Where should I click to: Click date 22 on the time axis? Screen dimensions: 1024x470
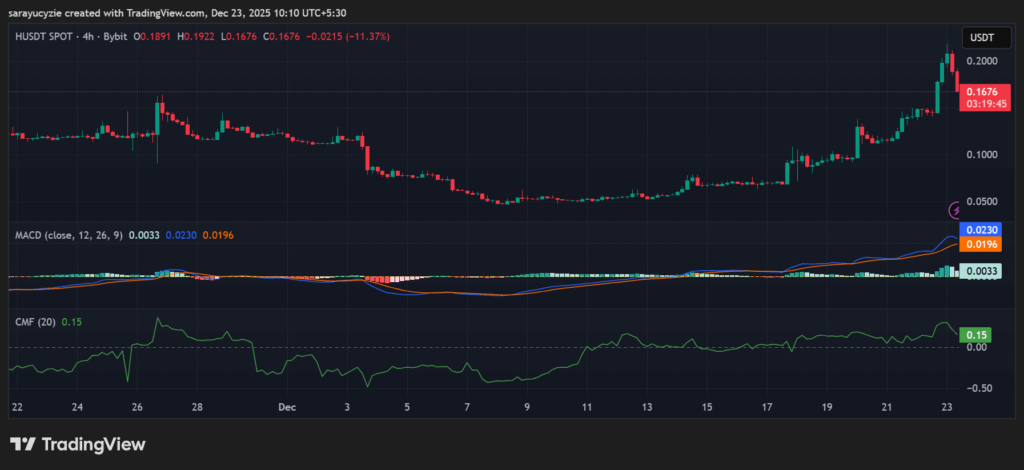pos(16,408)
